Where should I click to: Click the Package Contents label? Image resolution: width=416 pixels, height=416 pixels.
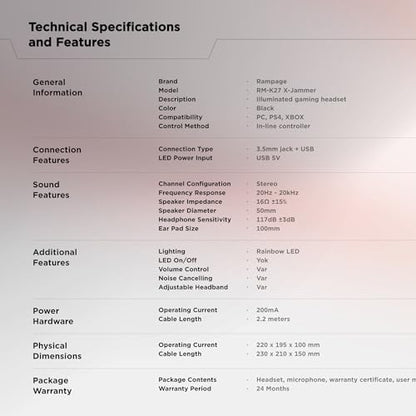tap(187, 380)
